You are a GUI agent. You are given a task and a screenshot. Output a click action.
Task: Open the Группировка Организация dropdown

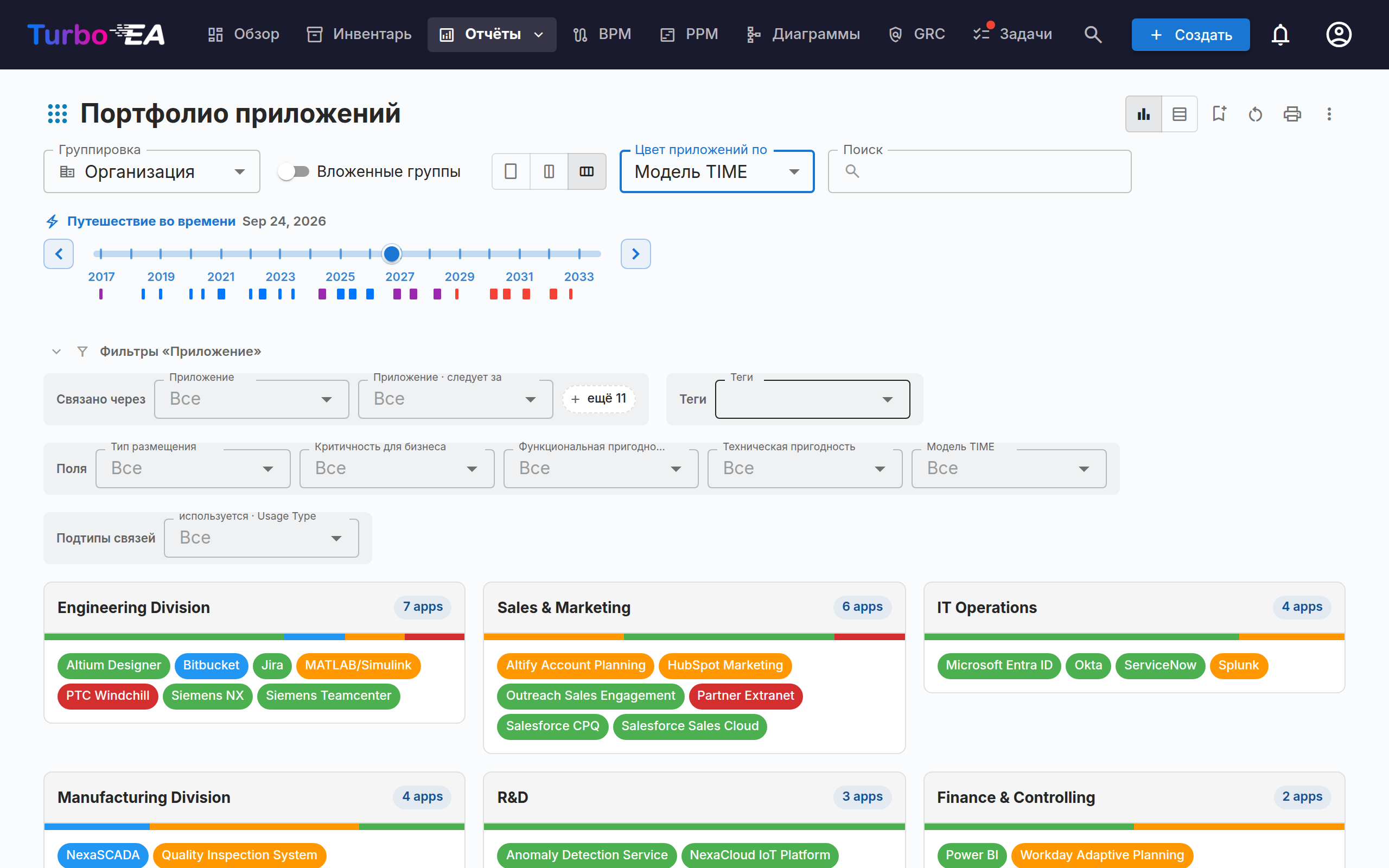pyautogui.click(x=152, y=171)
